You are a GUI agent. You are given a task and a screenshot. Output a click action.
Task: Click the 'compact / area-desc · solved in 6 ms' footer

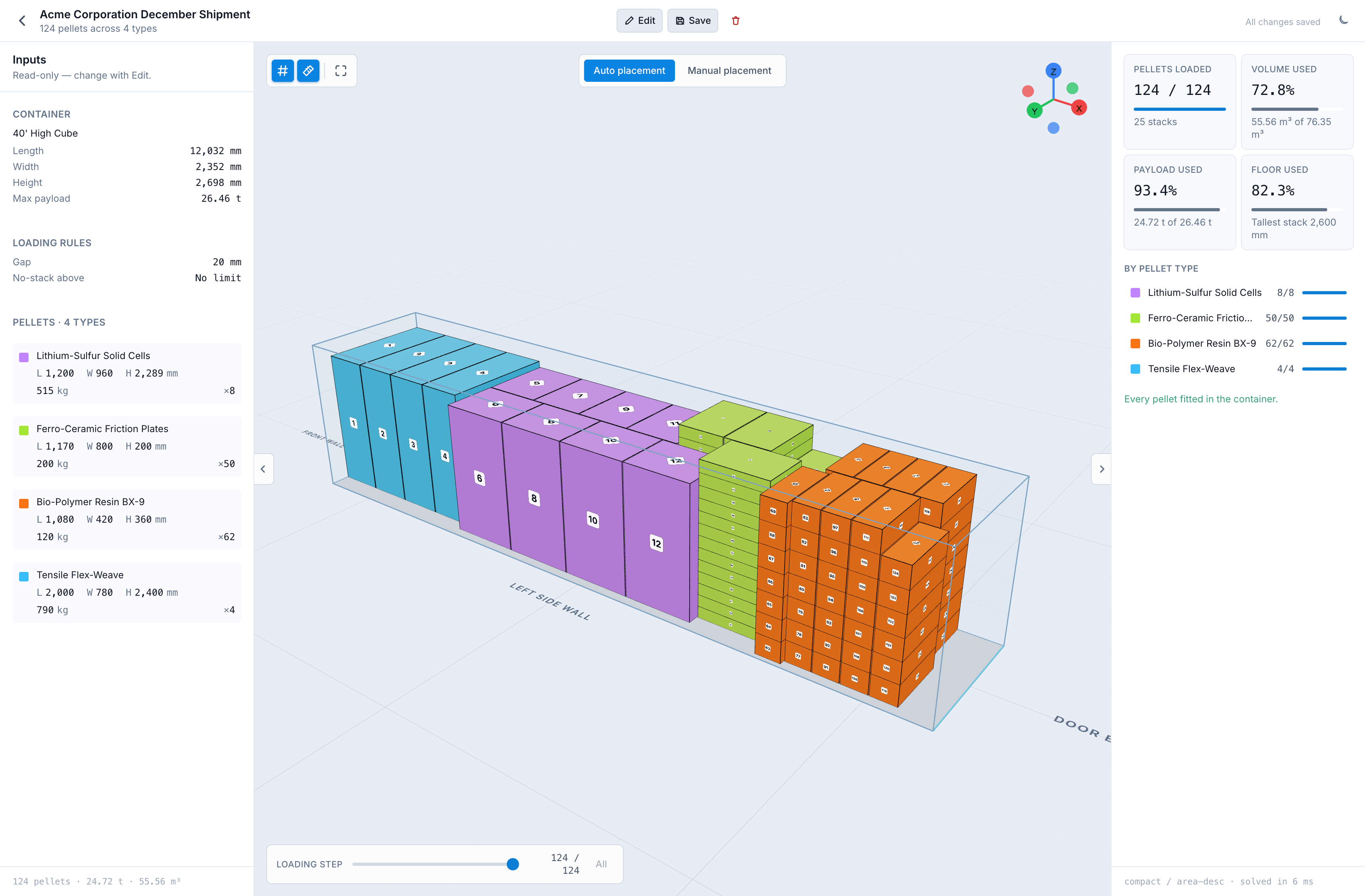point(1218,881)
